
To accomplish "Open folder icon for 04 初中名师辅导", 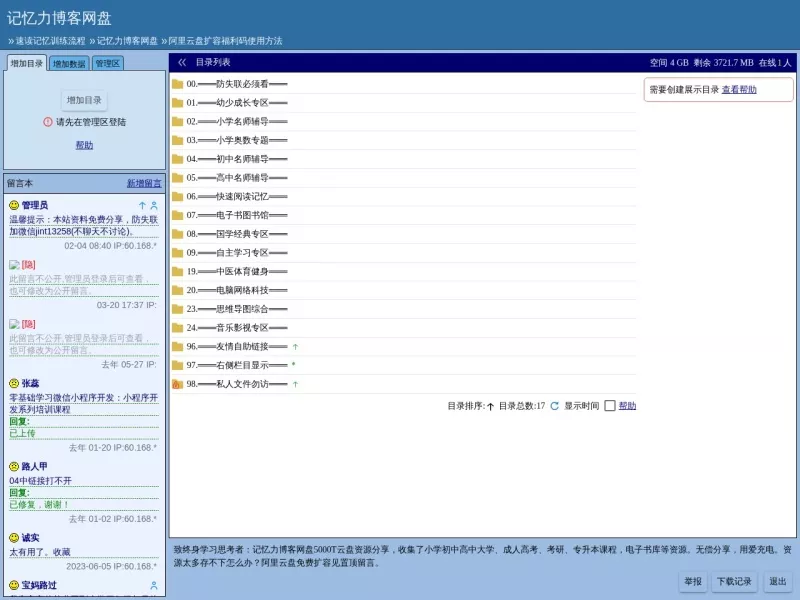I will [x=178, y=159].
